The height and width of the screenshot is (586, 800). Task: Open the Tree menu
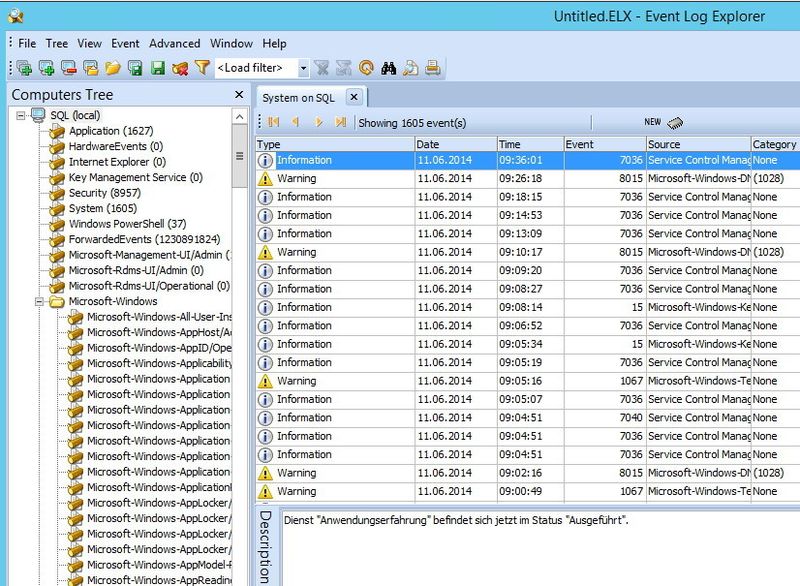[x=57, y=43]
